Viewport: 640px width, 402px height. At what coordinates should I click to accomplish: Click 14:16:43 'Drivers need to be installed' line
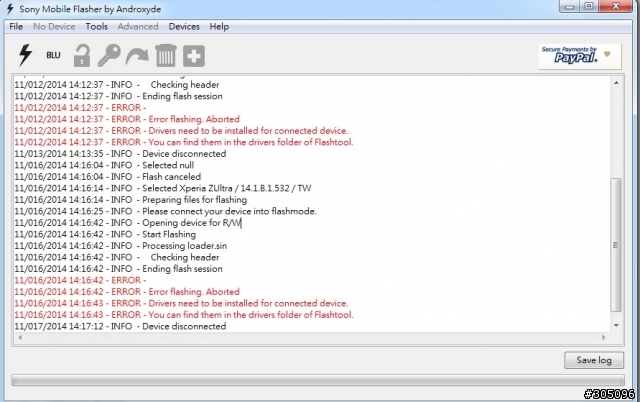[181, 303]
